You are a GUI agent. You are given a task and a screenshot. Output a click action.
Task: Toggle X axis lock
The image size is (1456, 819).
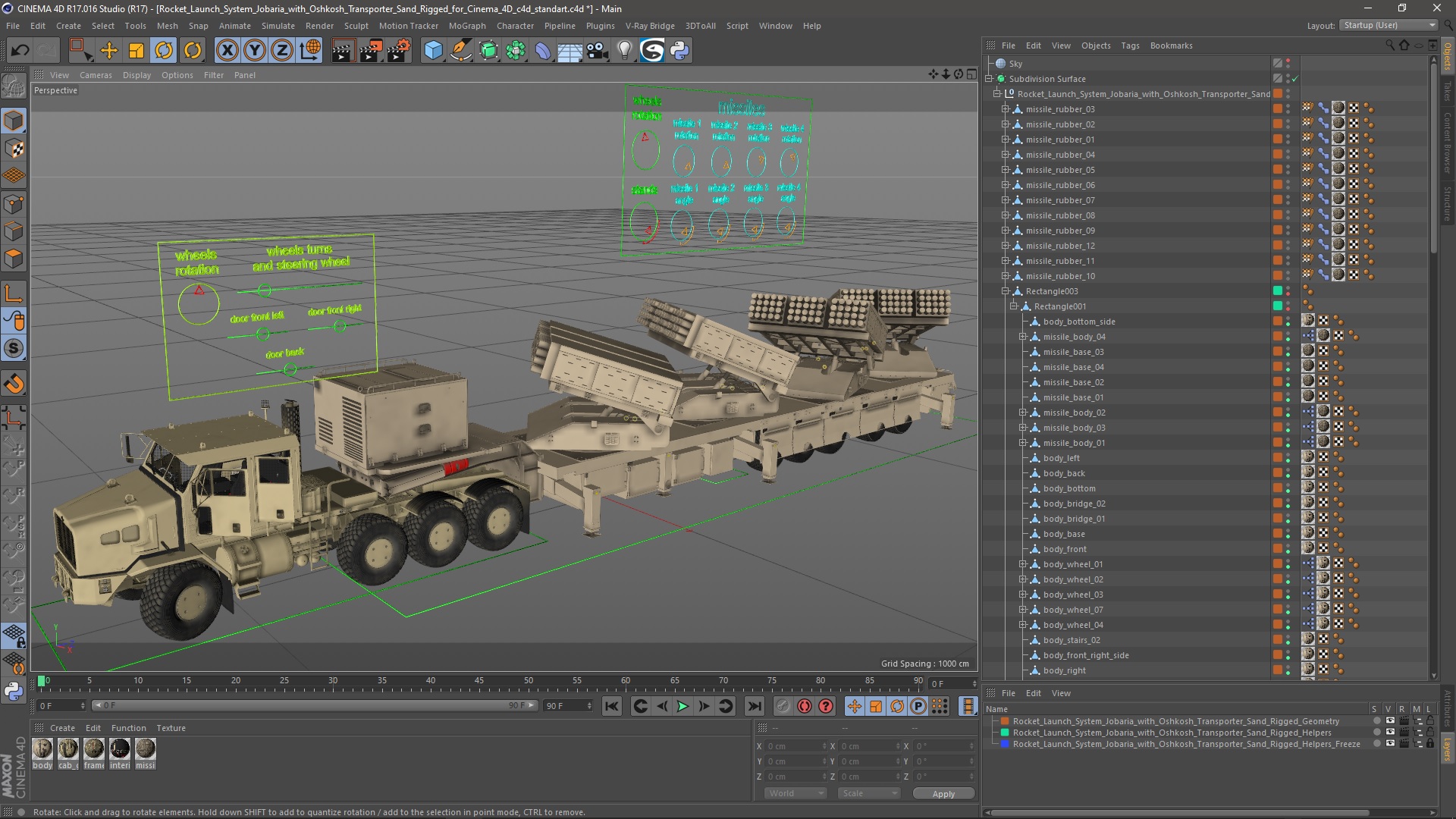(x=227, y=51)
